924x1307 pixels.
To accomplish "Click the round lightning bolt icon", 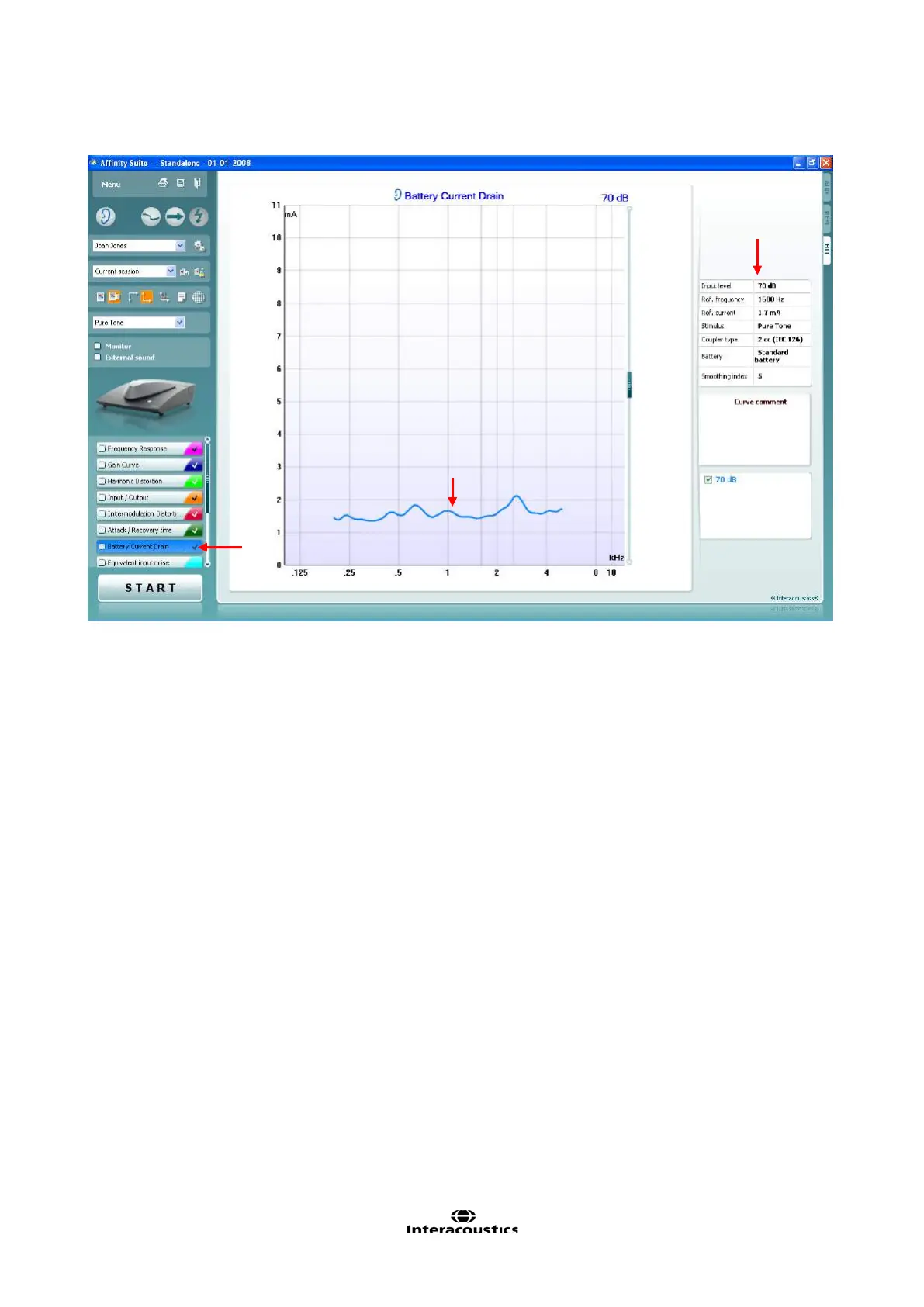I will (x=199, y=217).
